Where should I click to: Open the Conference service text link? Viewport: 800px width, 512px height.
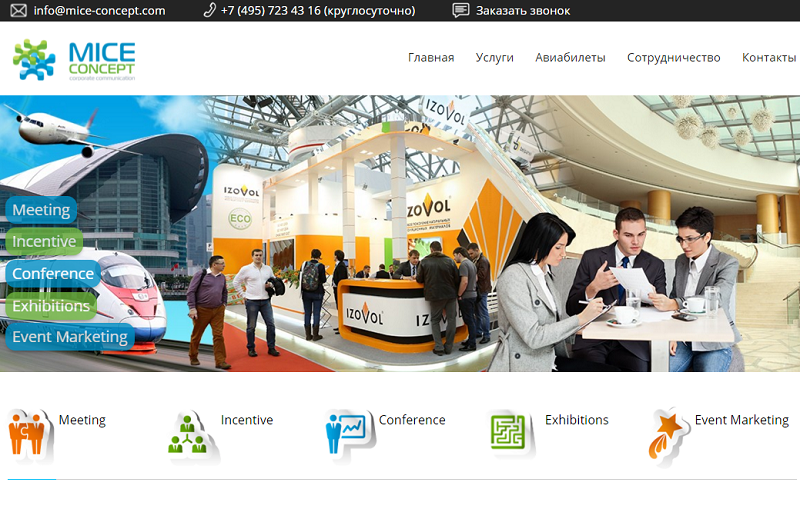(x=412, y=420)
